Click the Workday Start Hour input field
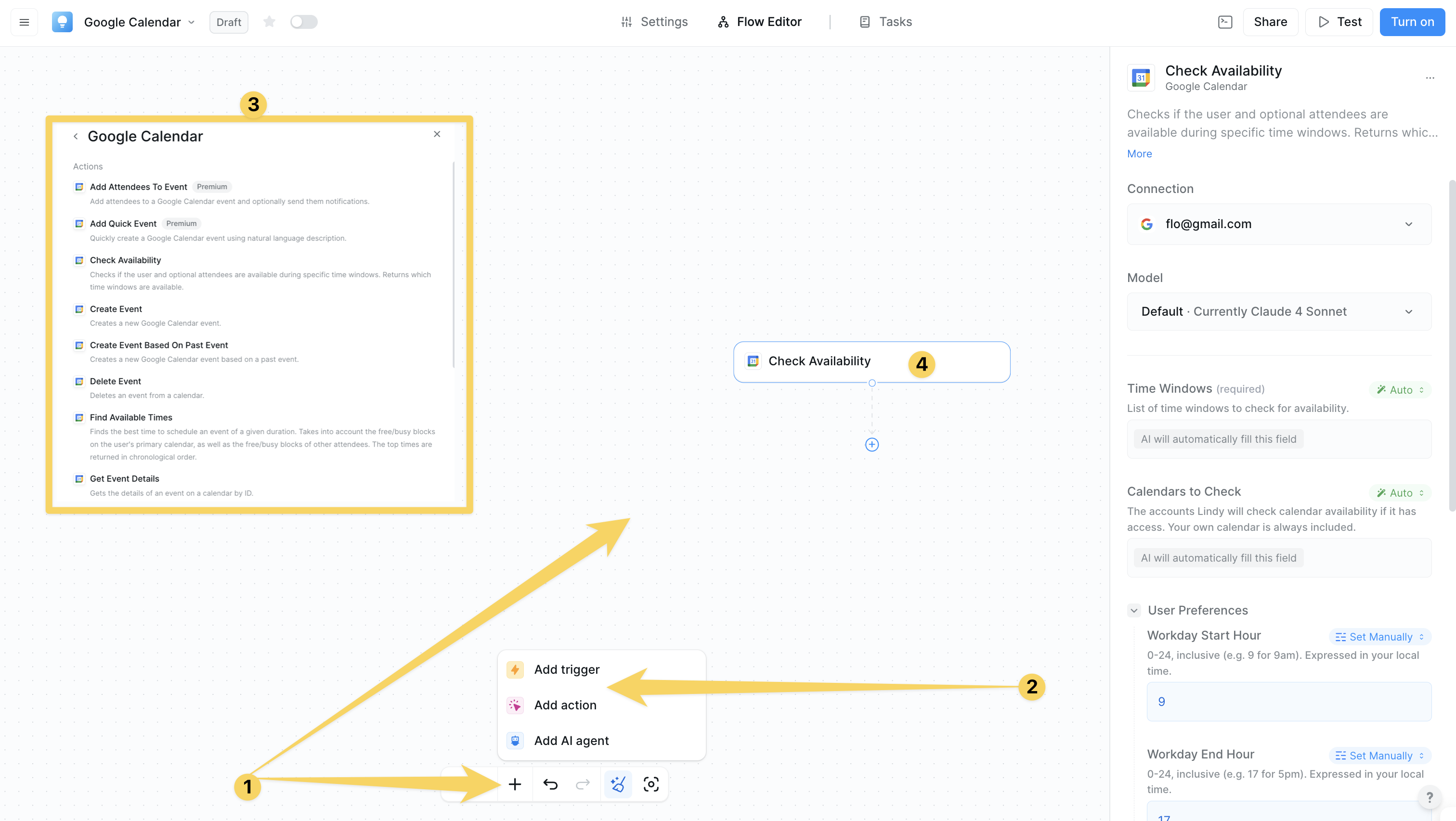 tap(1289, 701)
